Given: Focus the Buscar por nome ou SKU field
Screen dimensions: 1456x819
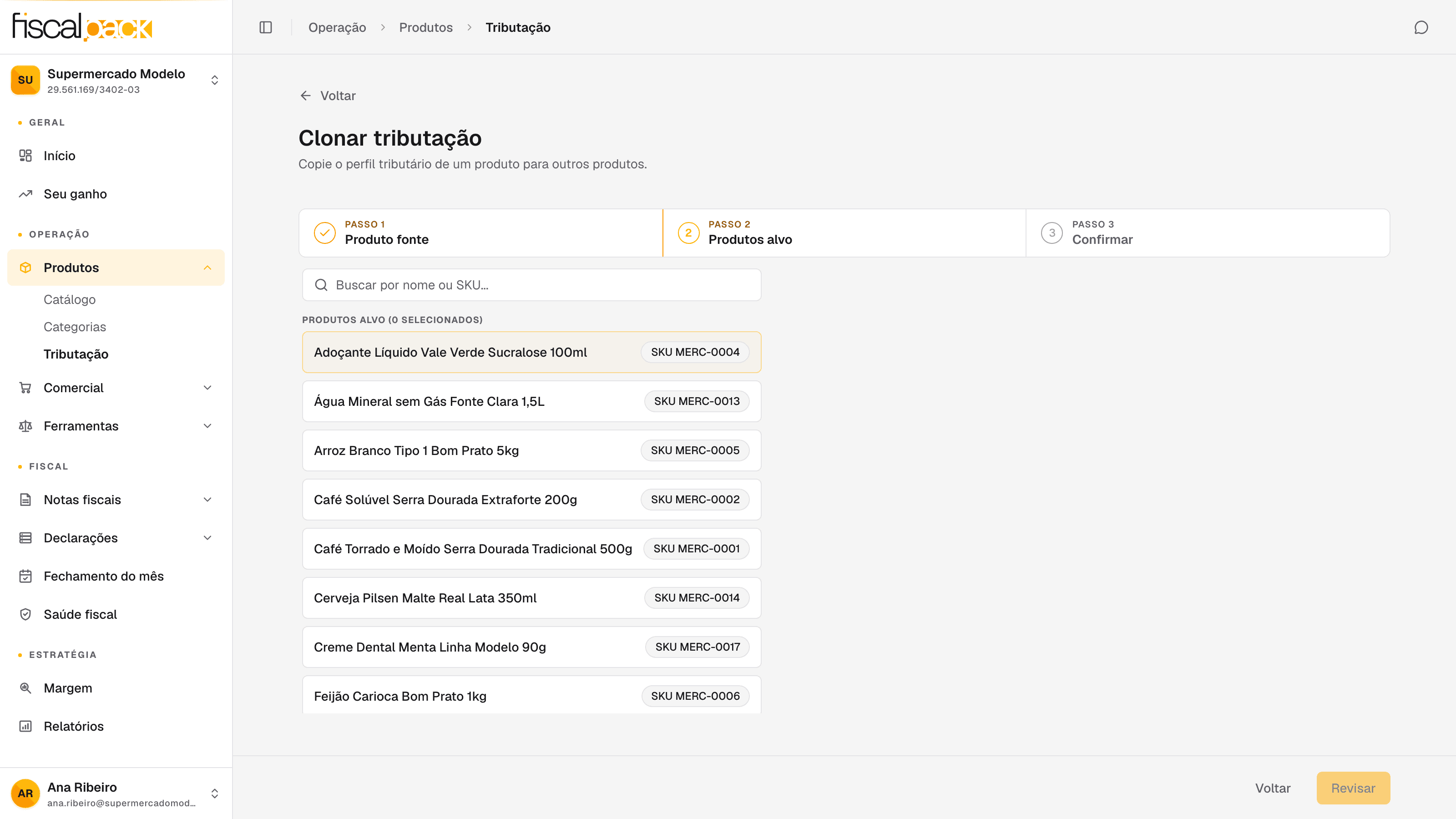Looking at the screenshot, I should [531, 285].
